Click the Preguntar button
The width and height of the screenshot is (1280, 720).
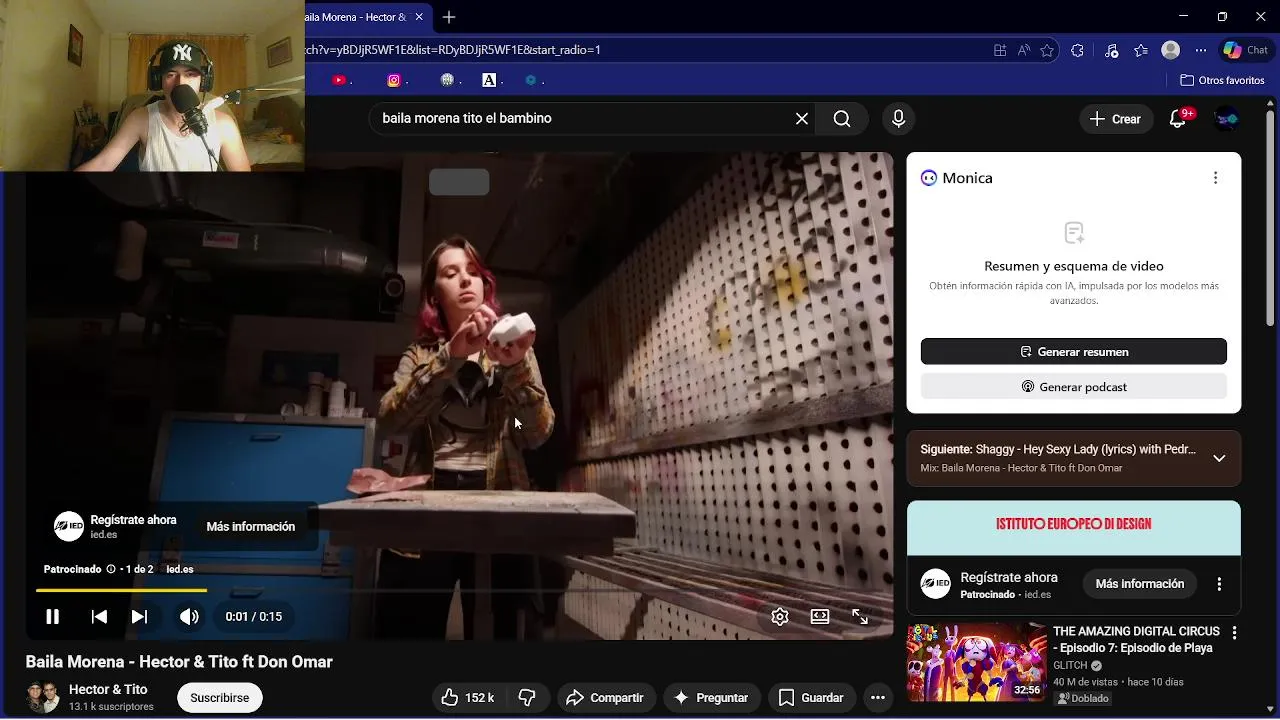pos(711,698)
